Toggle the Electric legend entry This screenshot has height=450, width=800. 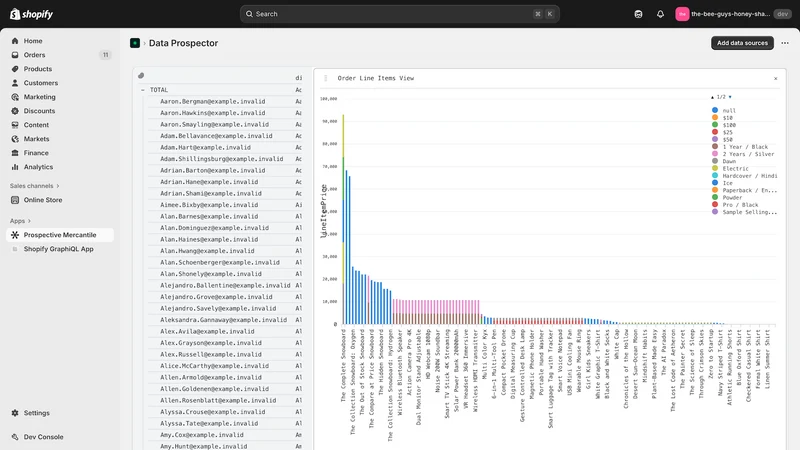point(731,168)
